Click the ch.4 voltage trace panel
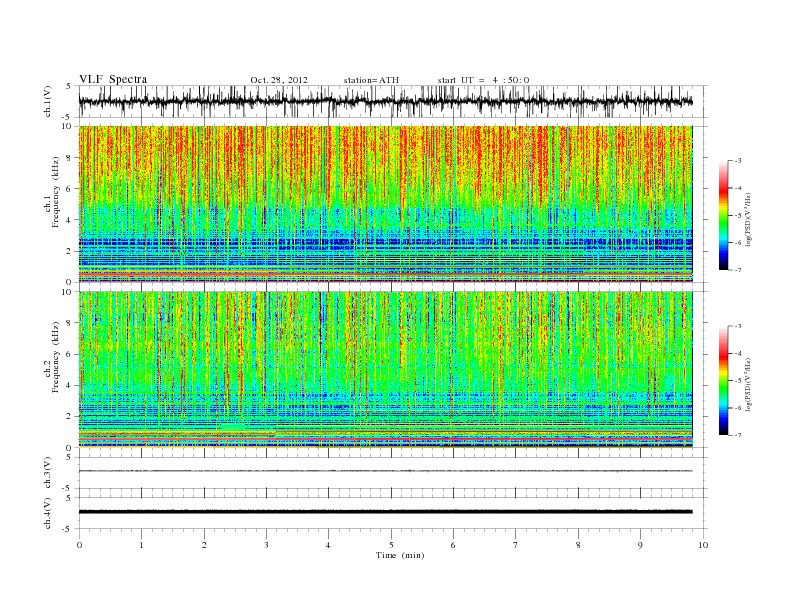 [393, 513]
